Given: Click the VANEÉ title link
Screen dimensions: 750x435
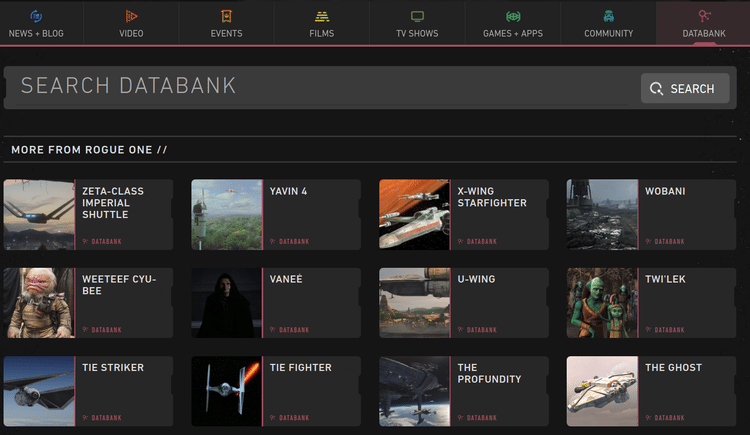Looking at the screenshot, I should 286,279.
